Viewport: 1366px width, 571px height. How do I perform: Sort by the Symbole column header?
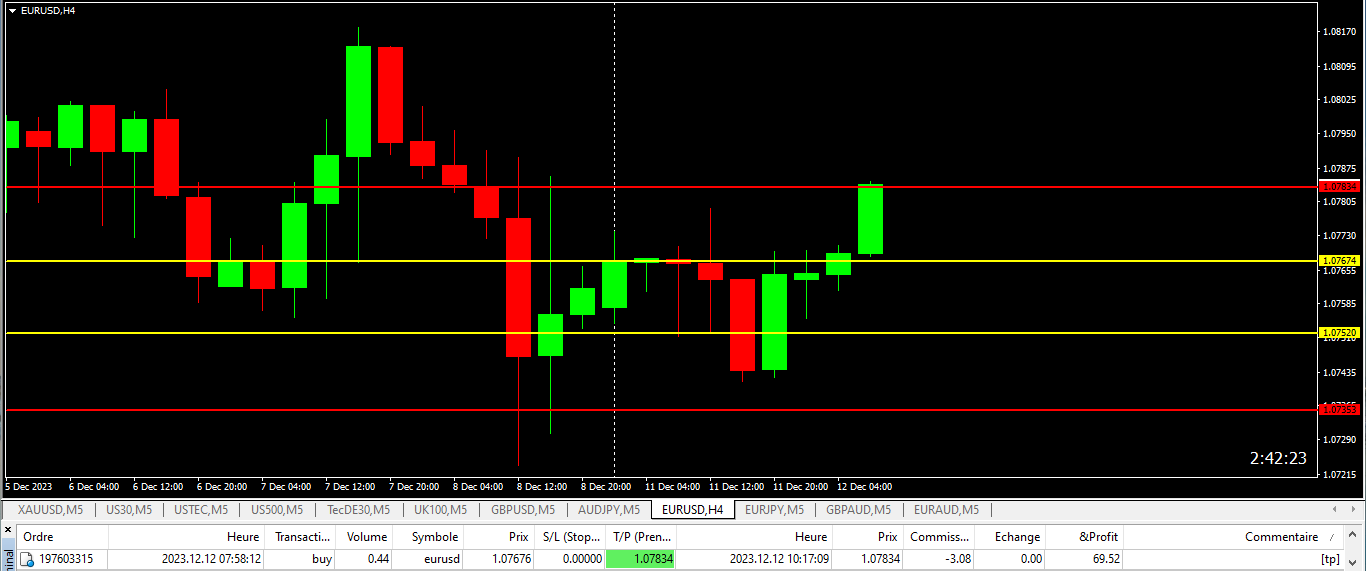pyautogui.click(x=429, y=537)
